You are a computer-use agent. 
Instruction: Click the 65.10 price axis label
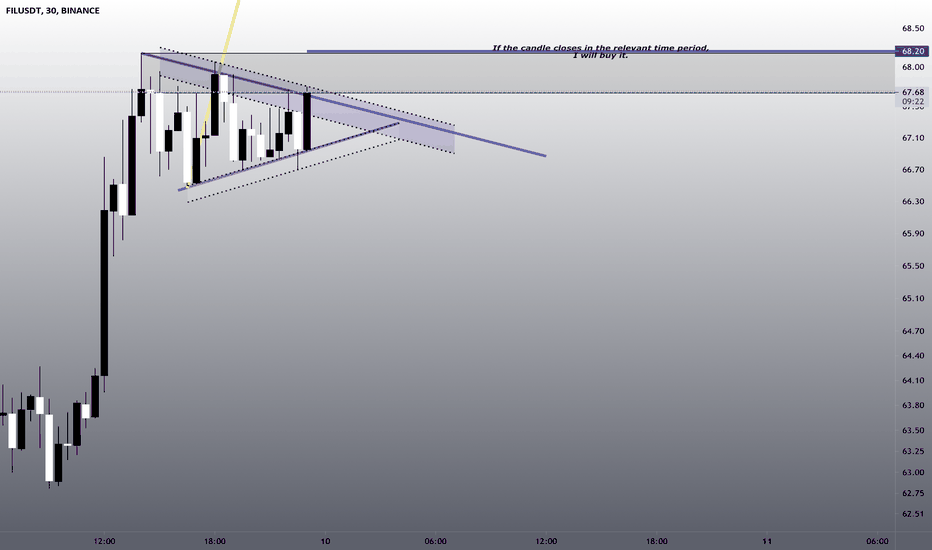click(x=912, y=298)
